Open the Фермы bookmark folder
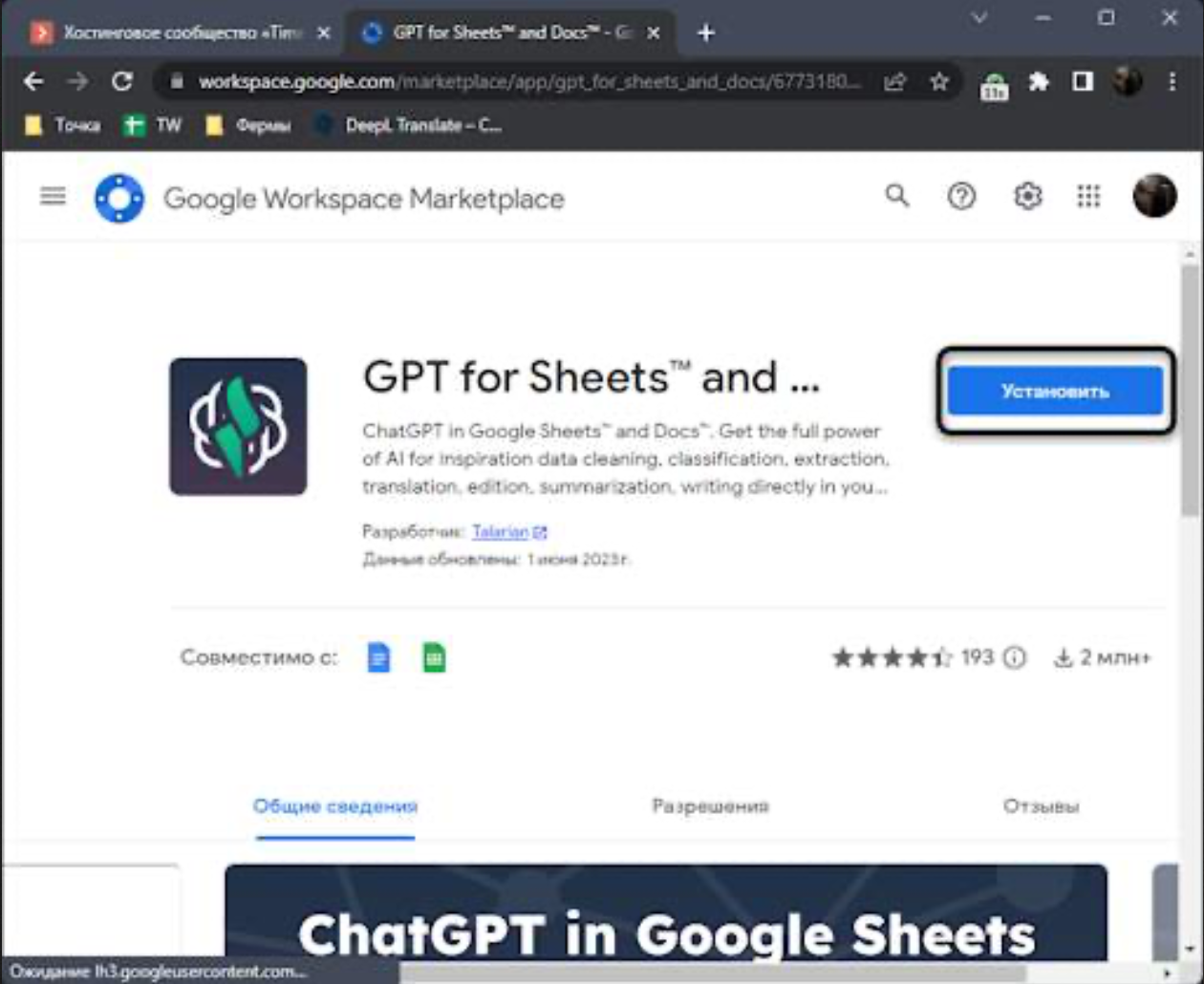The height and width of the screenshot is (984, 1204). coord(248,125)
